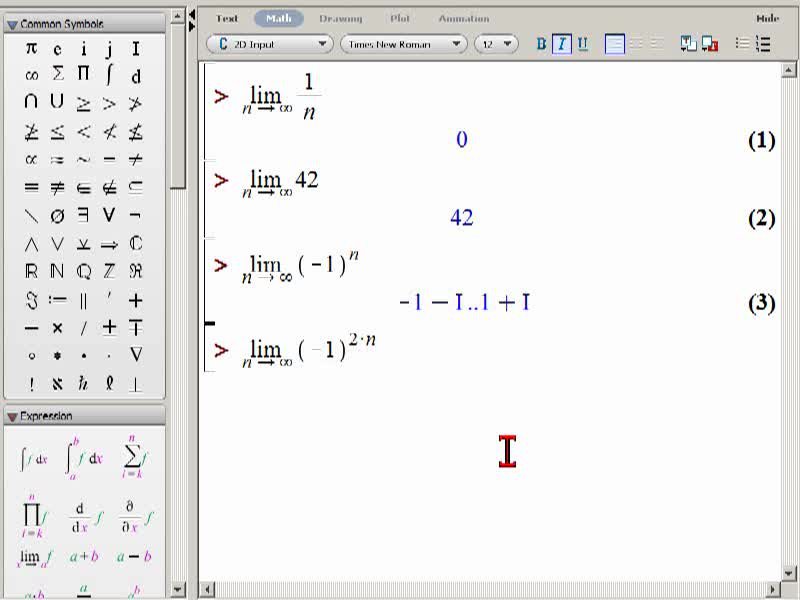Place cursor in the (−1)^(2·n) limit input
The image size is (800, 600).
tap(309, 350)
